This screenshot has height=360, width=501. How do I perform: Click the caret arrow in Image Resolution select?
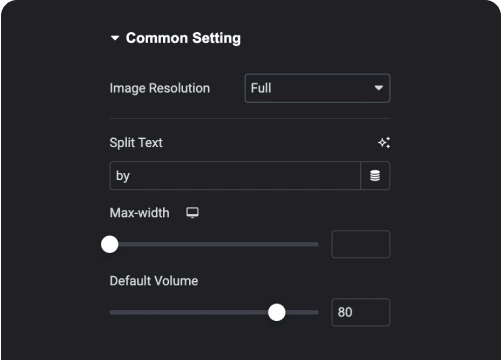378,88
